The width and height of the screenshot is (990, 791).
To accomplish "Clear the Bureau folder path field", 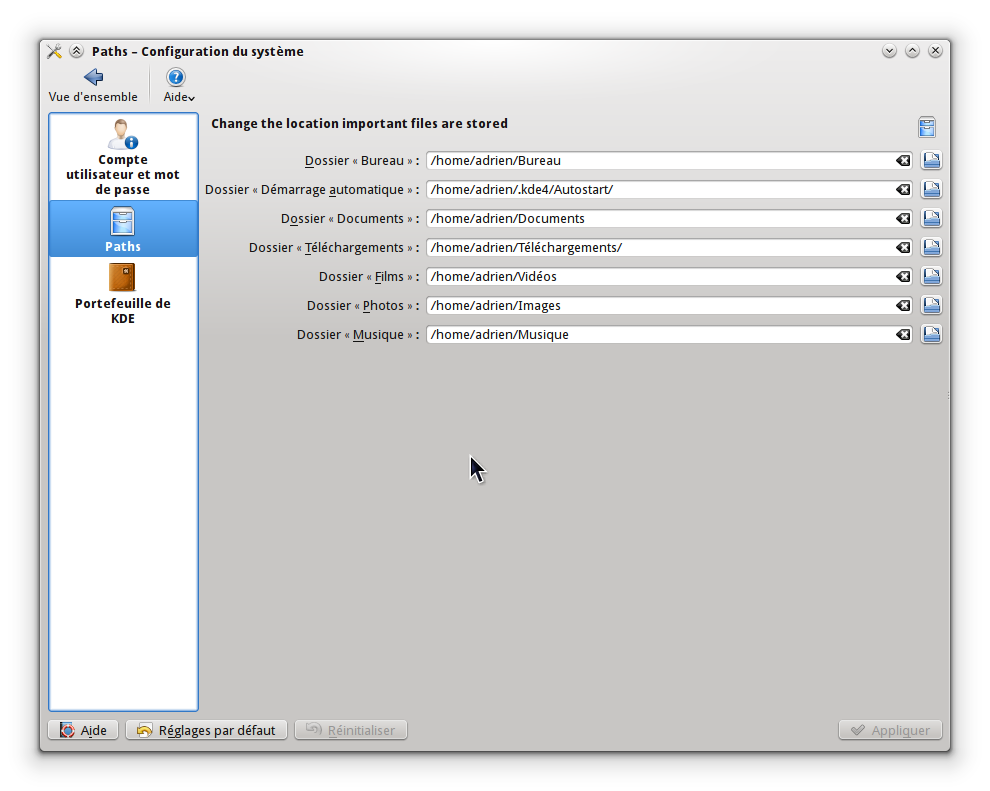I will tap(903, 160).
